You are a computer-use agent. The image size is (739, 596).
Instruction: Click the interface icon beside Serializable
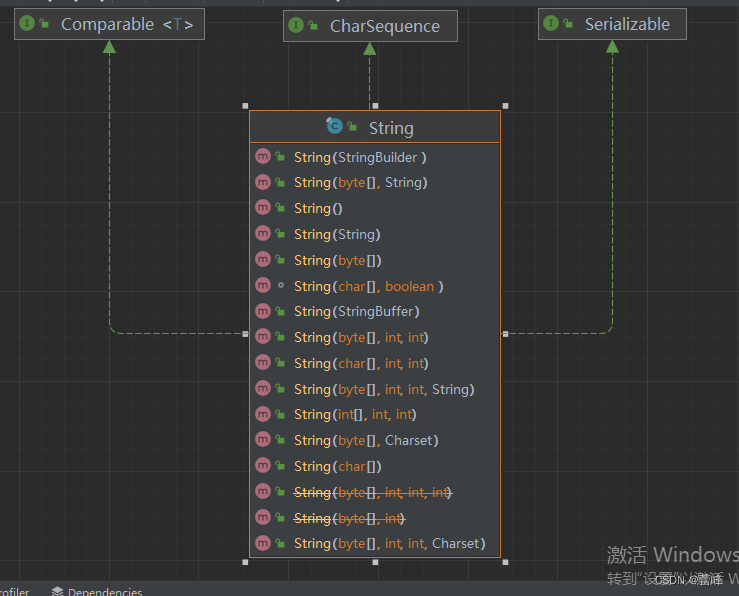click(x=551, y=23)
